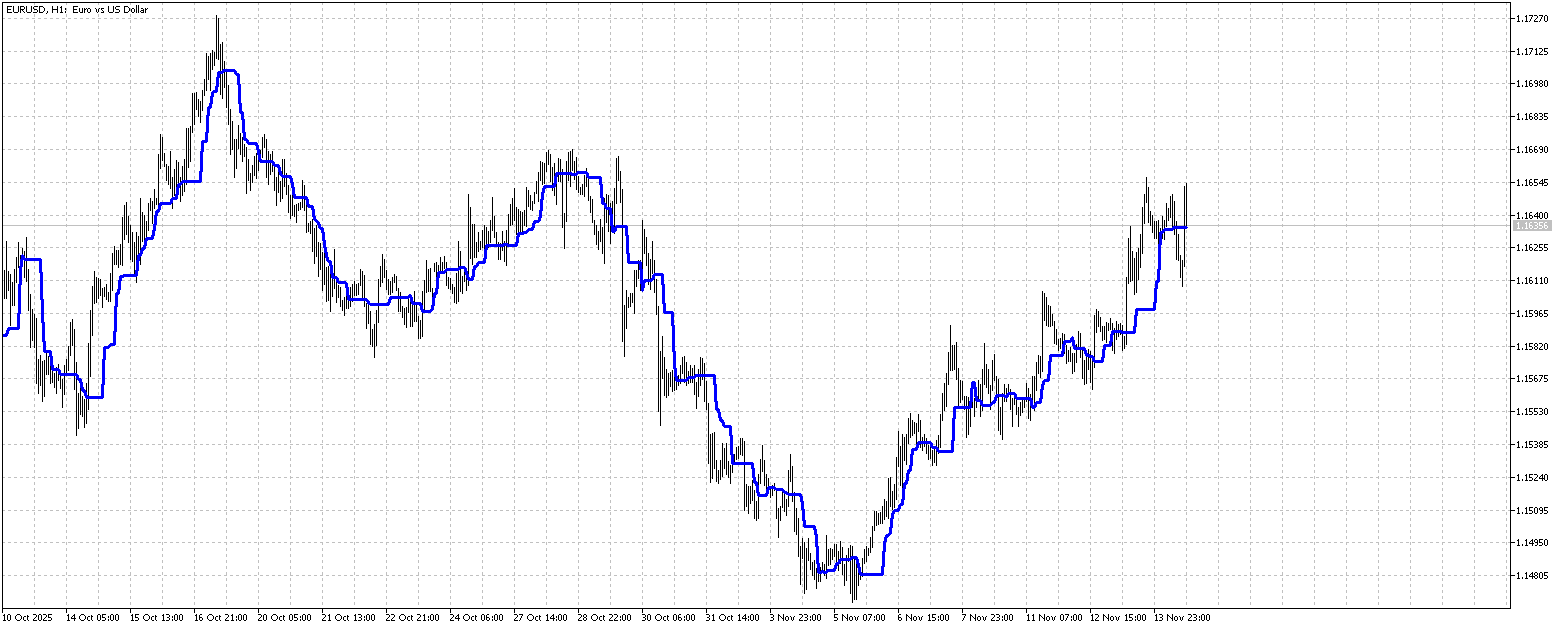
Task: Click the time axis bar at chart bottom
Action: pos(700,618)
